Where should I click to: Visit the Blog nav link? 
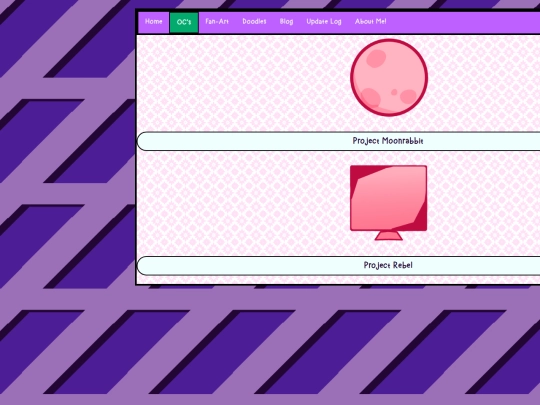286,22
